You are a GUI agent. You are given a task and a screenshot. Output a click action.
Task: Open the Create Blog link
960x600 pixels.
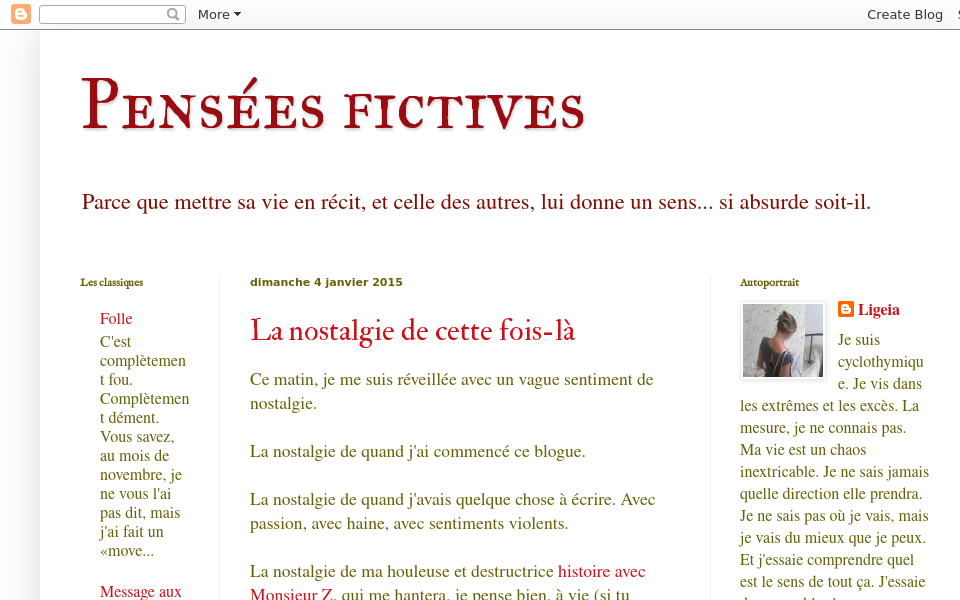pyautogui.click(x=903, y=14)
